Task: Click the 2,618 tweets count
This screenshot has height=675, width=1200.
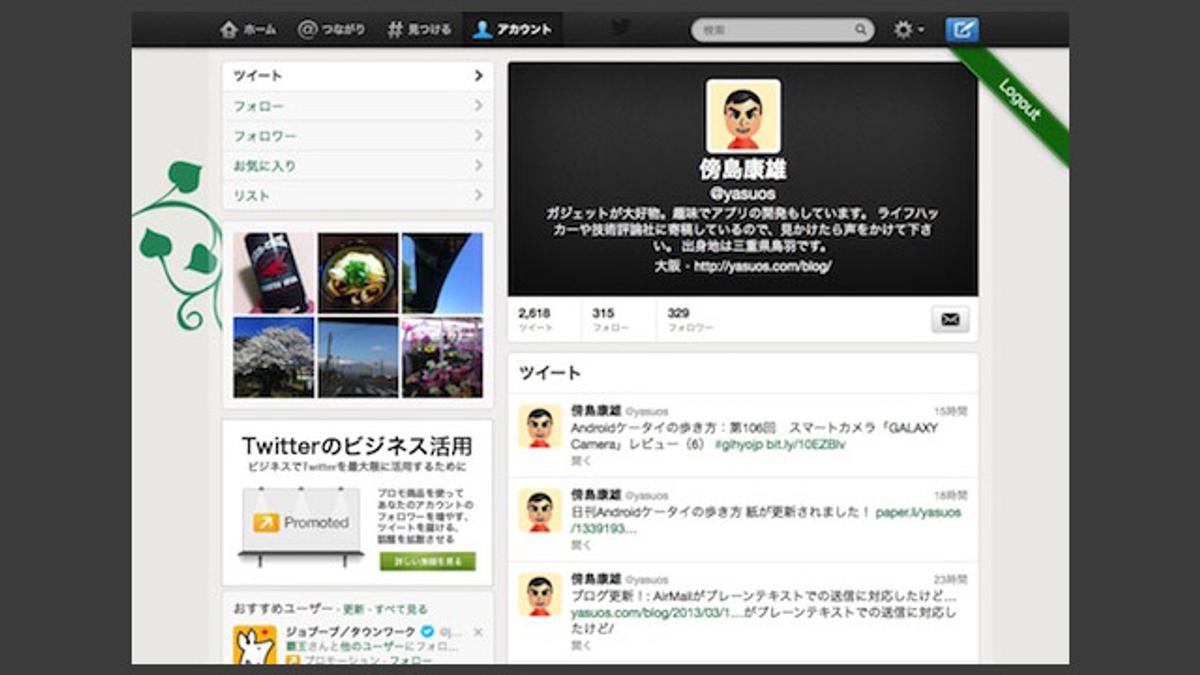Action: point(536,319)
